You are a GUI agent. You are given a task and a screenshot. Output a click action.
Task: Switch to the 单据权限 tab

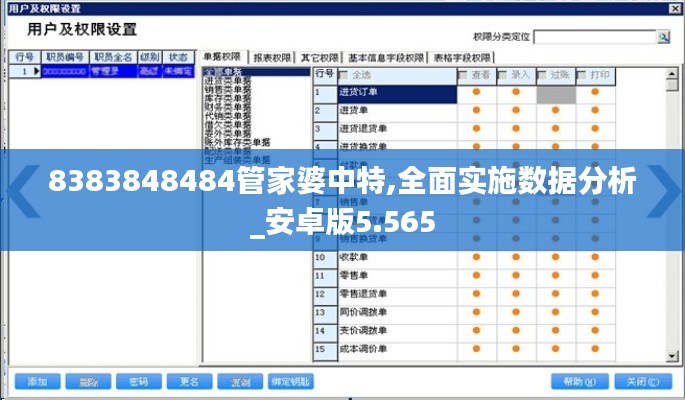(x=223, y=57)
